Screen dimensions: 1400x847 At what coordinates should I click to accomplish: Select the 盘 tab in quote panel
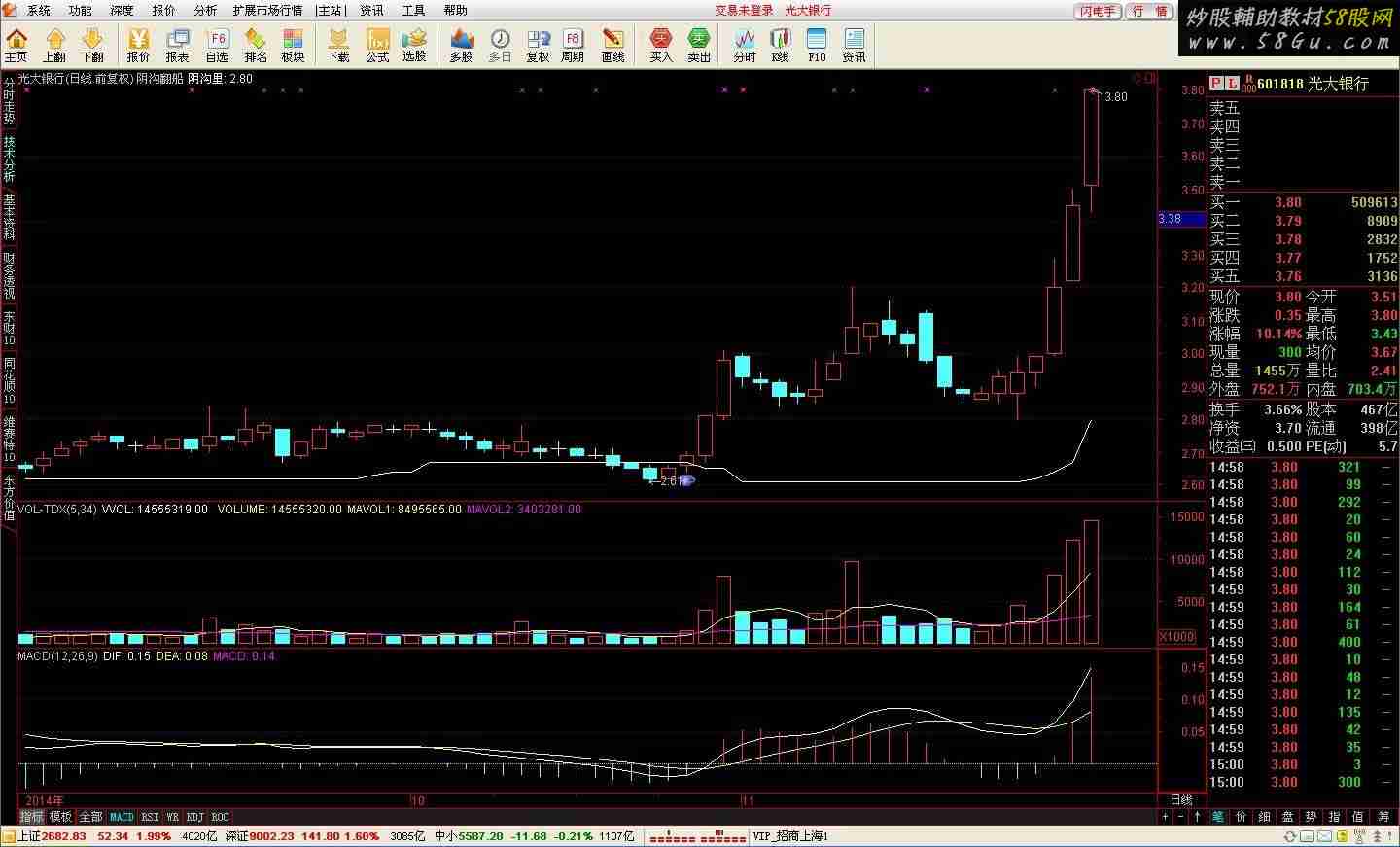1287,817
